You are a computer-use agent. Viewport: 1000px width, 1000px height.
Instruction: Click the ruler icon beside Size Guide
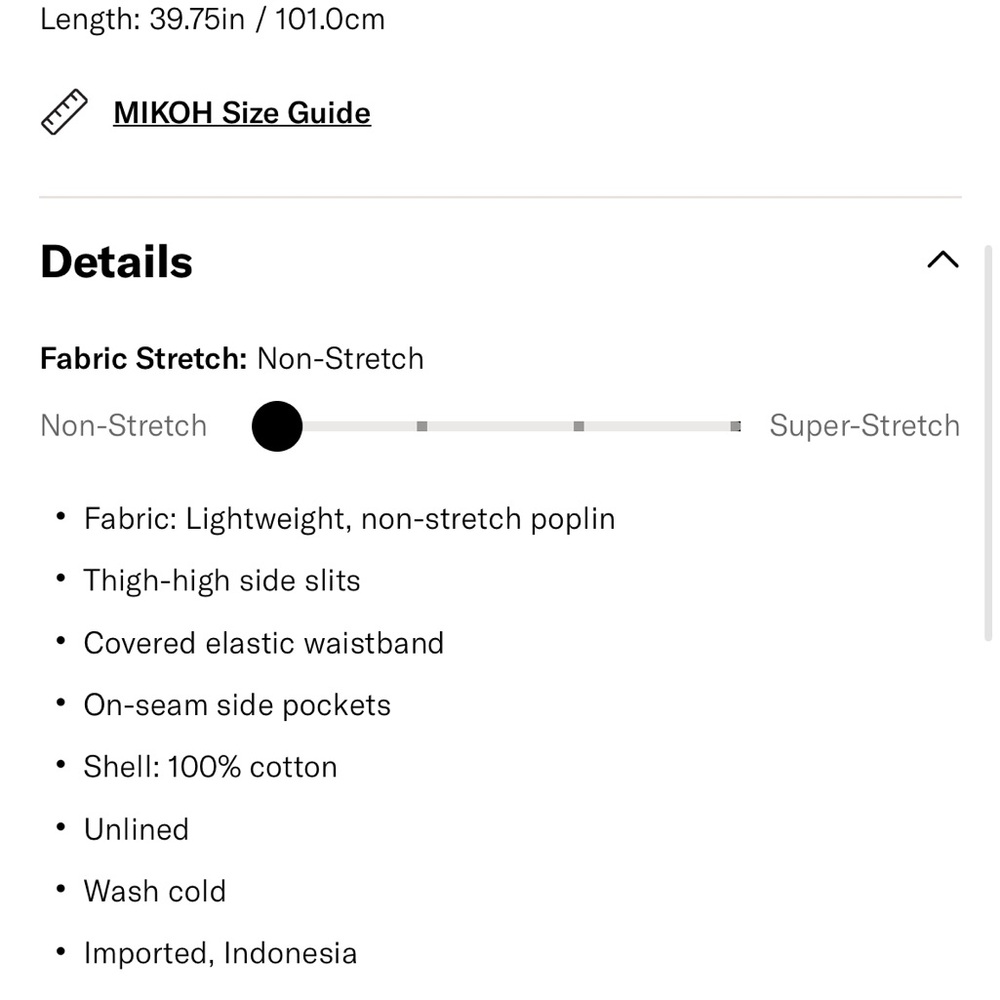coord(64,112)
